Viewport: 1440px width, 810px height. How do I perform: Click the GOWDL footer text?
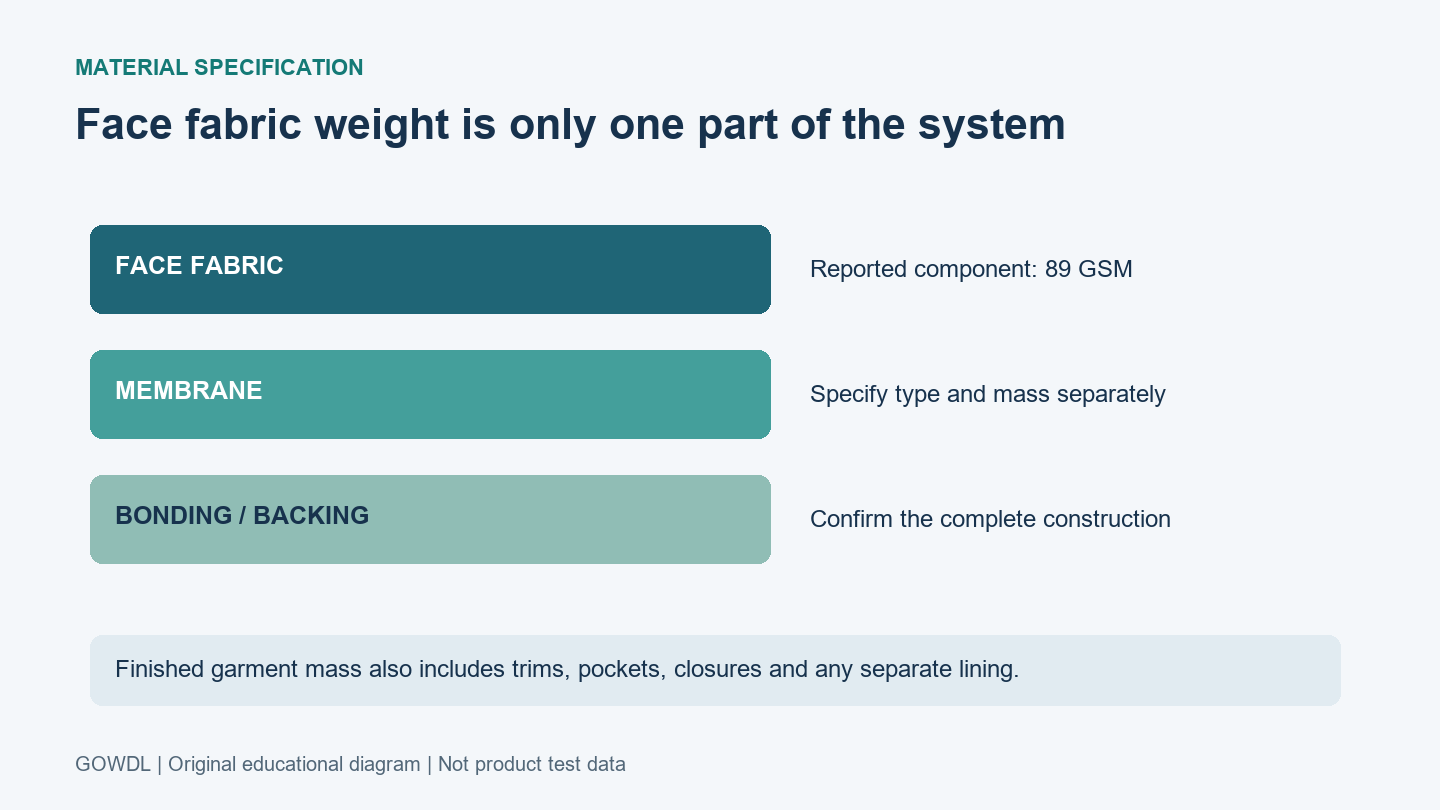pos(113,764)
